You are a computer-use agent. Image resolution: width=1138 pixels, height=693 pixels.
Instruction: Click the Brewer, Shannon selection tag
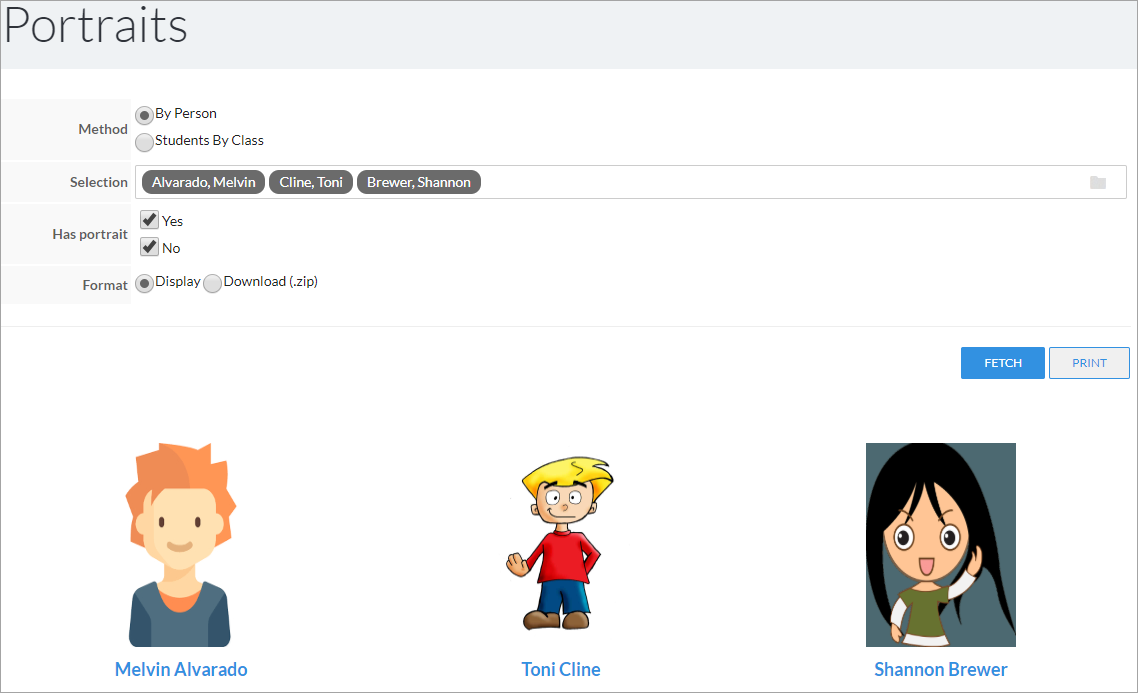coord(419,182)
